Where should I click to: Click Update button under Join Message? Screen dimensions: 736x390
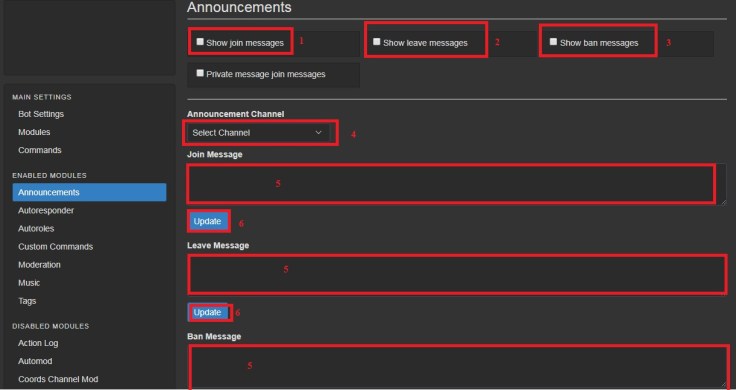(x=207, y=221)
